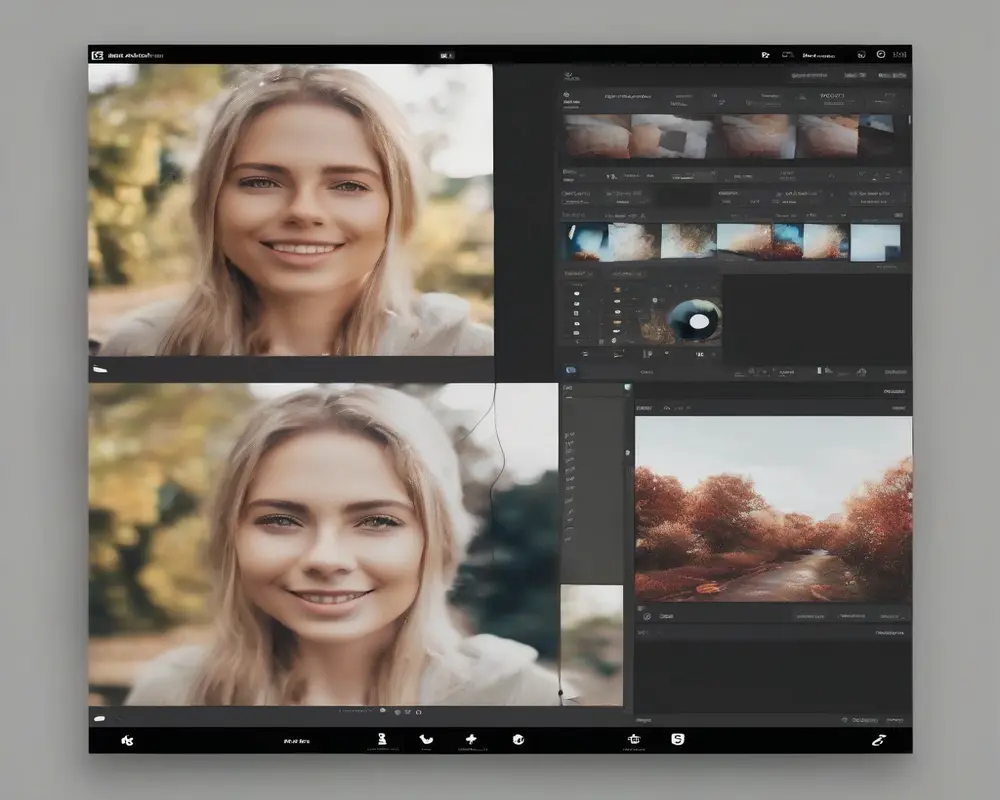The image size is (1000, 800).
Task: Select the cube icon in the bottom toolbar
Action: [x=518, y=739]
